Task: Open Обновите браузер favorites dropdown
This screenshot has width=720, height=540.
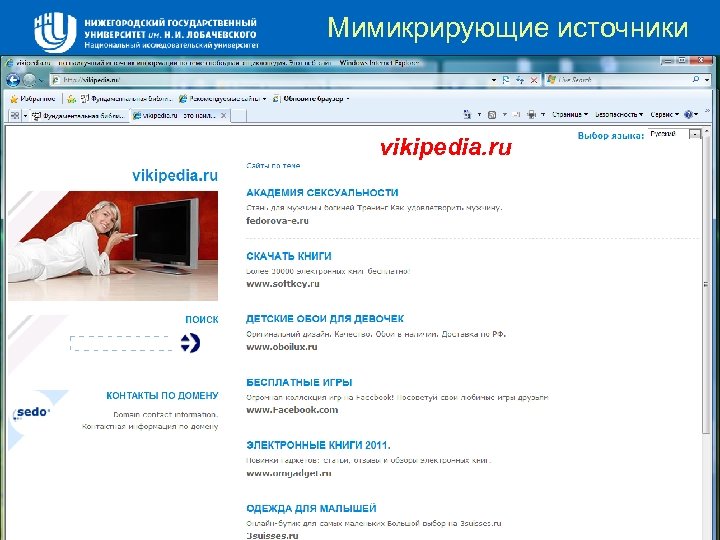Action: coord(311,99)
